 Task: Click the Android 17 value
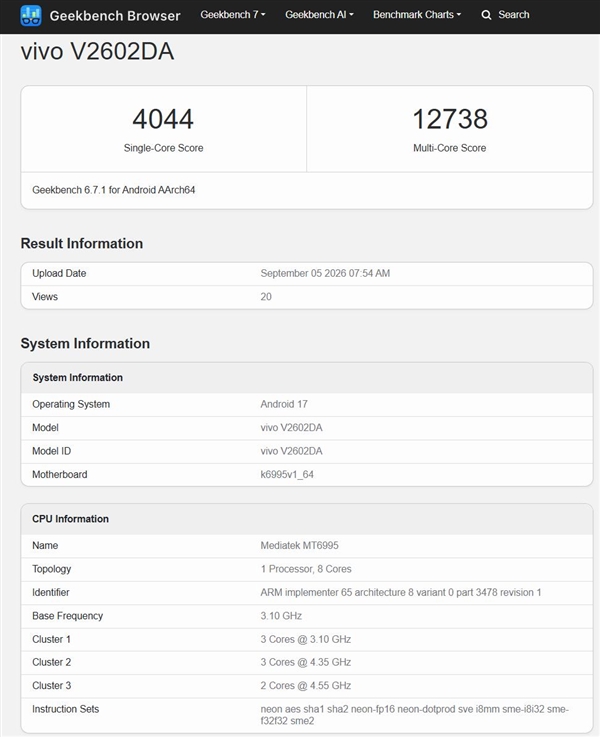pos(284,404)
